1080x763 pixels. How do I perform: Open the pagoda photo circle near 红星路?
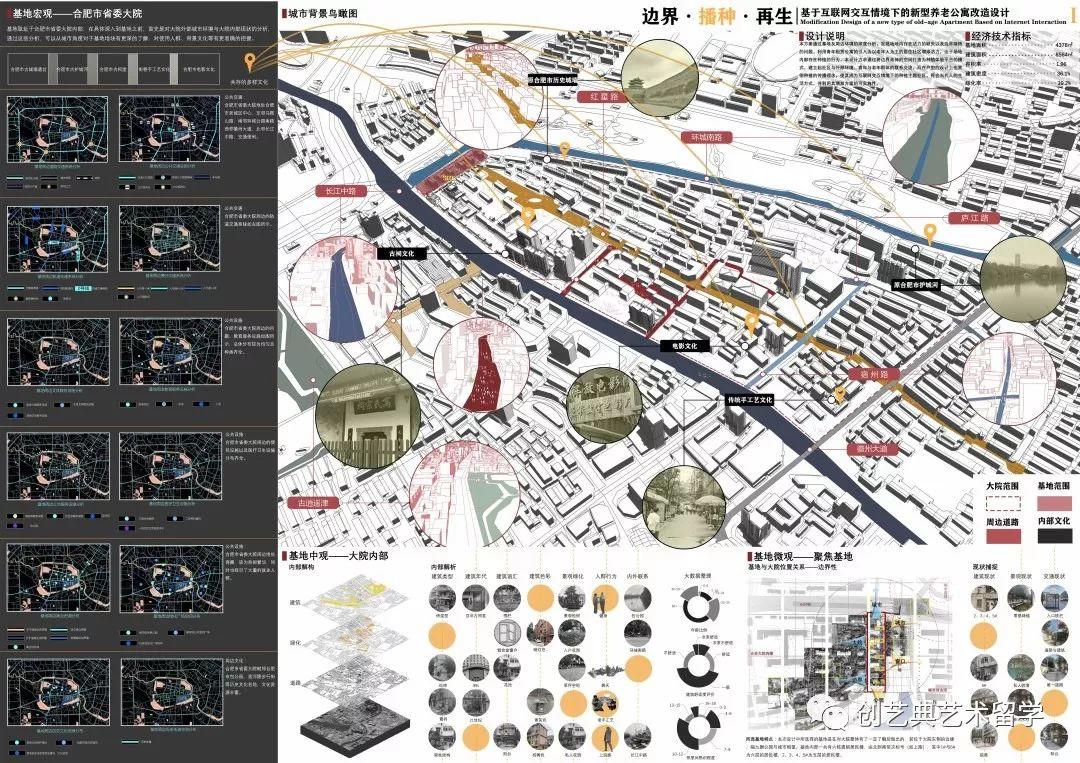click(x=659, y=77)
